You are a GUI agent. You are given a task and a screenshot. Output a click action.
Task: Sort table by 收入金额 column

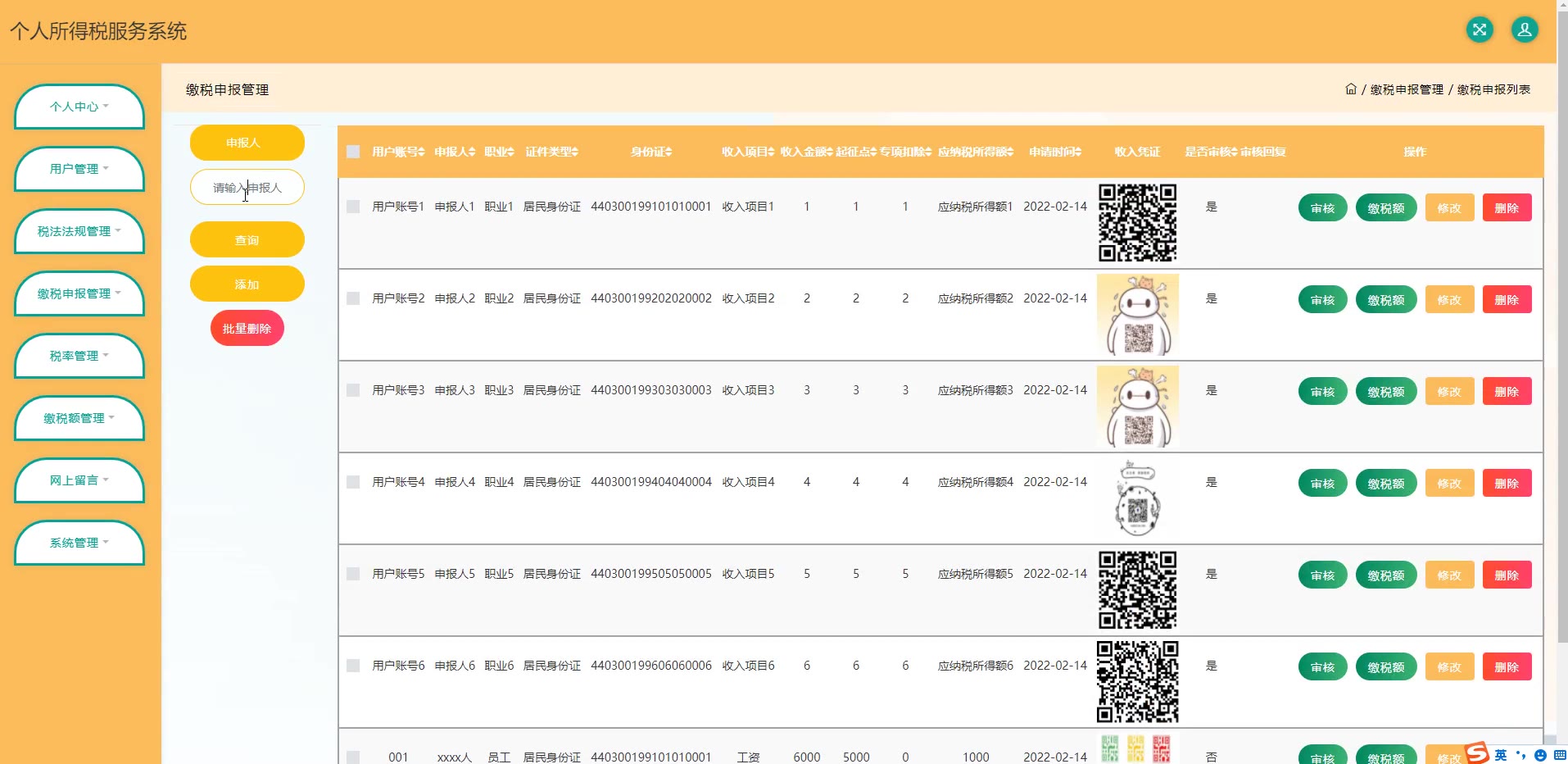click(x=806, y=152)
